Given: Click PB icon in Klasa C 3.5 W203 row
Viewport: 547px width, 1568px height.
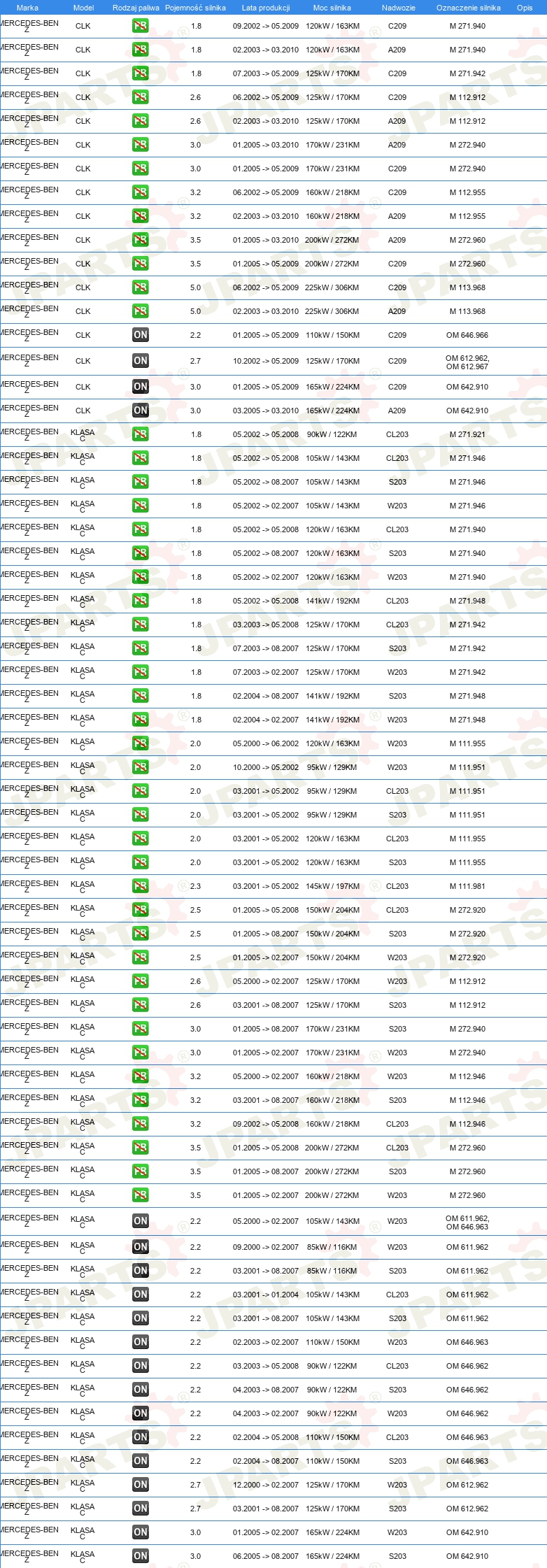Looking at the screenshot, I should click(141, 1195).
